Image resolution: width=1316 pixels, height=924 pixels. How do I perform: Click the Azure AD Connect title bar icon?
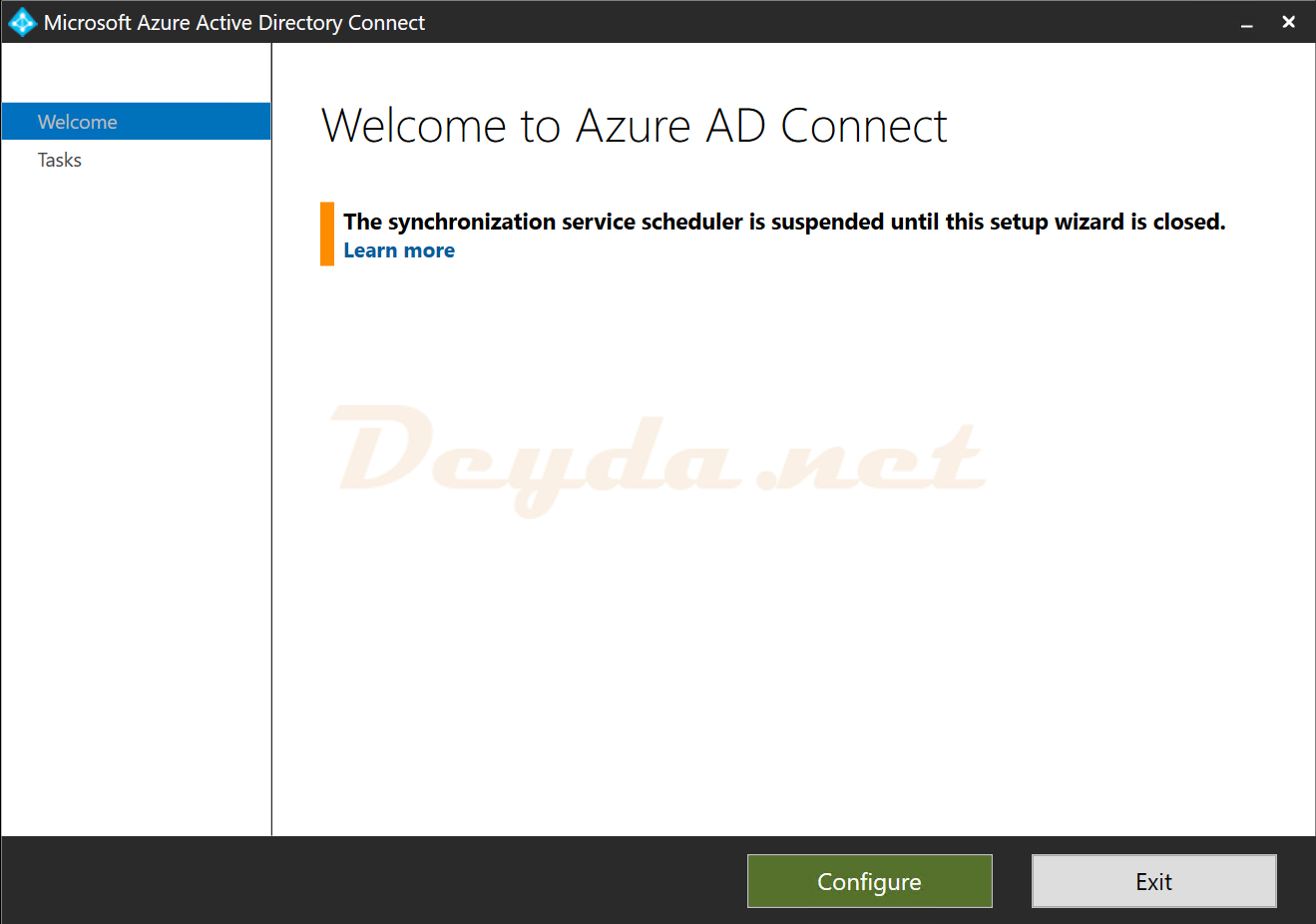22,22
